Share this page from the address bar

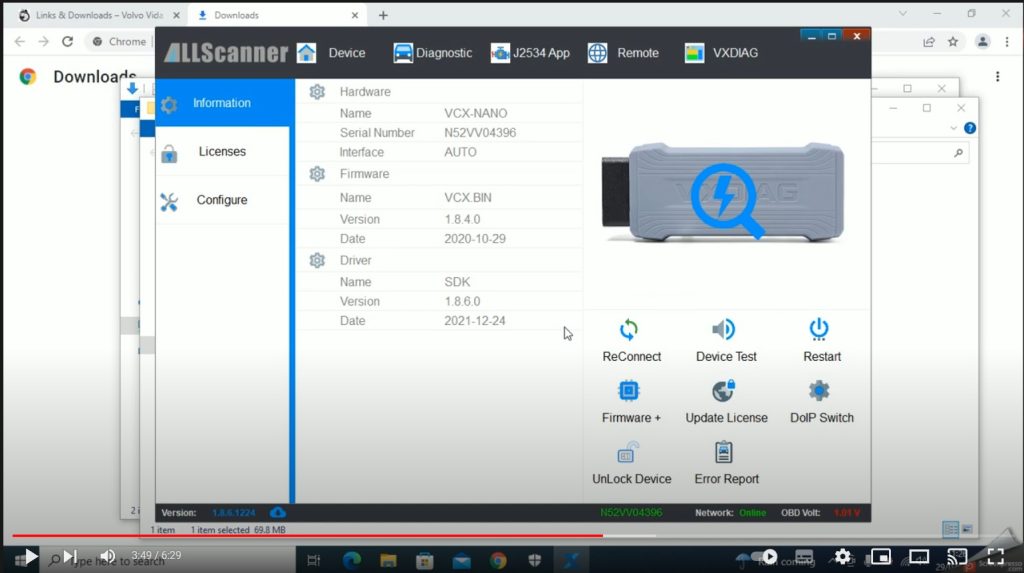[x=928, y=42]
